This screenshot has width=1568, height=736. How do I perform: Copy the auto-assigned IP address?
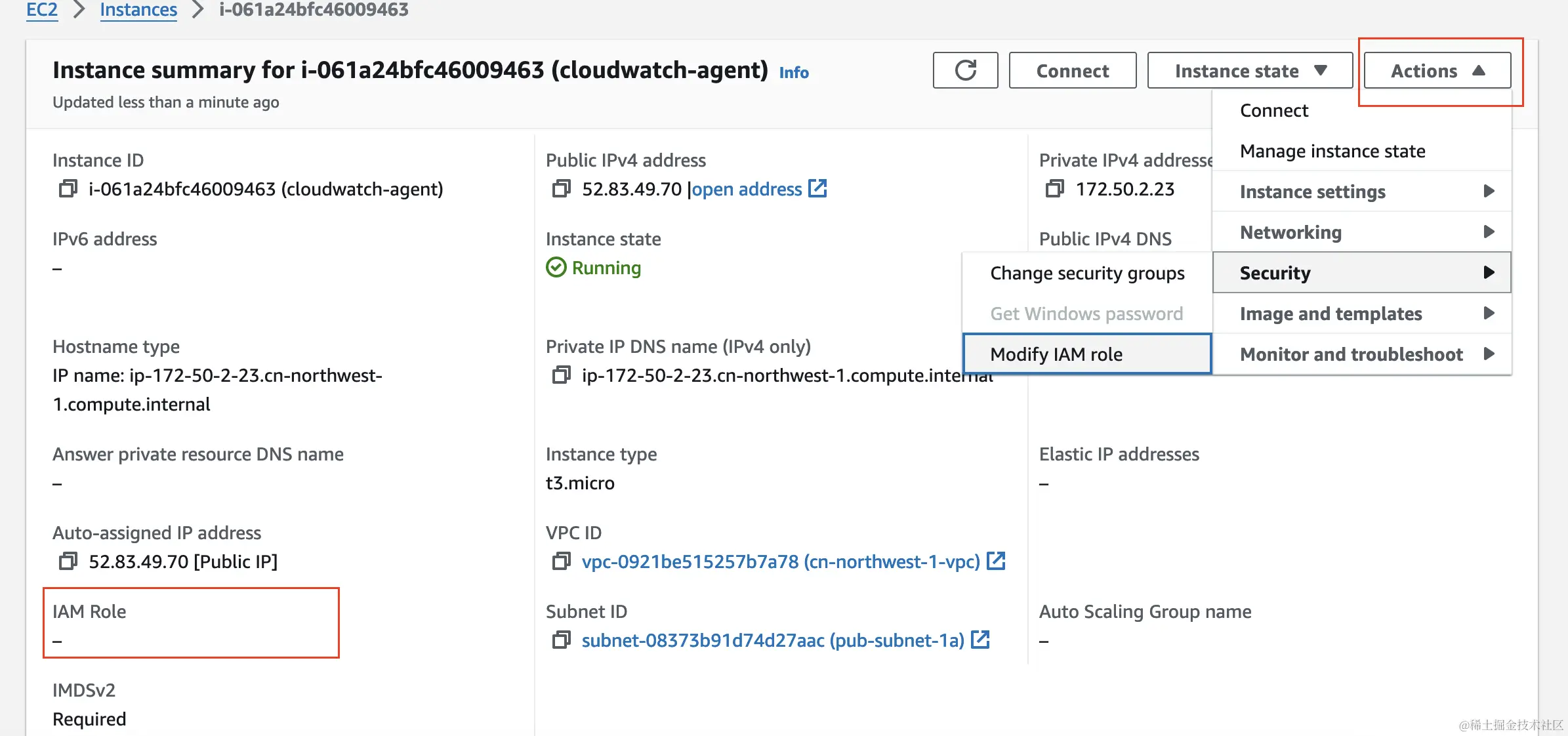(x=68, y=562)
